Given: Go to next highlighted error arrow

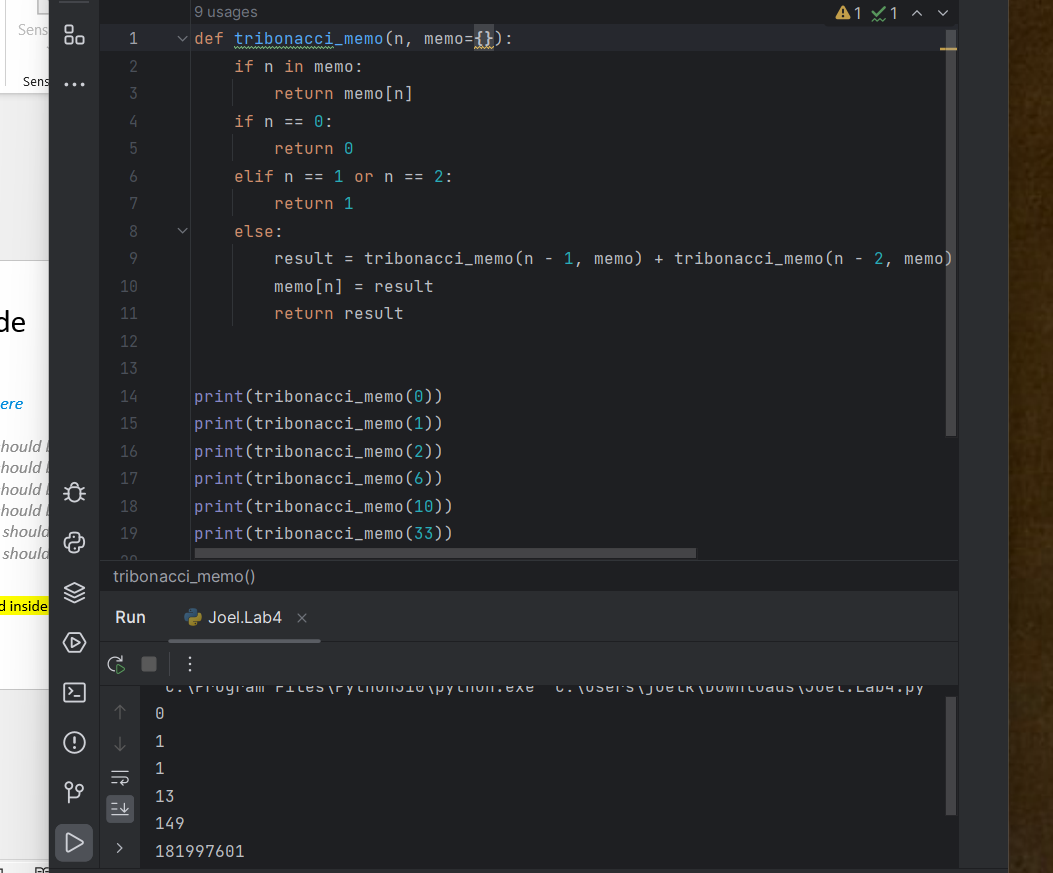Looking at the screenshot, I should (943, 13).
